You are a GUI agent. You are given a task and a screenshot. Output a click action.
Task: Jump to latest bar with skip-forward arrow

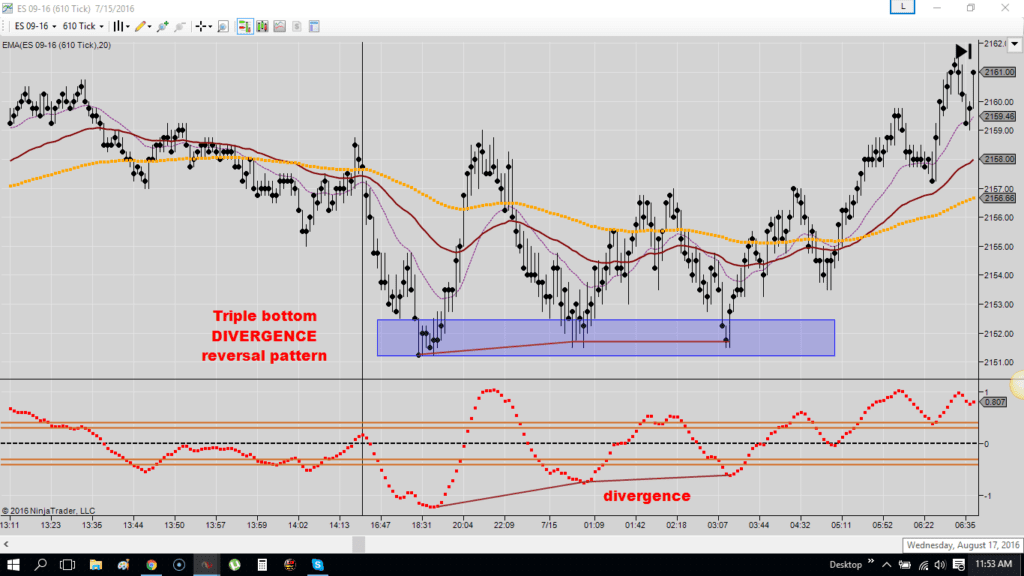(963, 51)
